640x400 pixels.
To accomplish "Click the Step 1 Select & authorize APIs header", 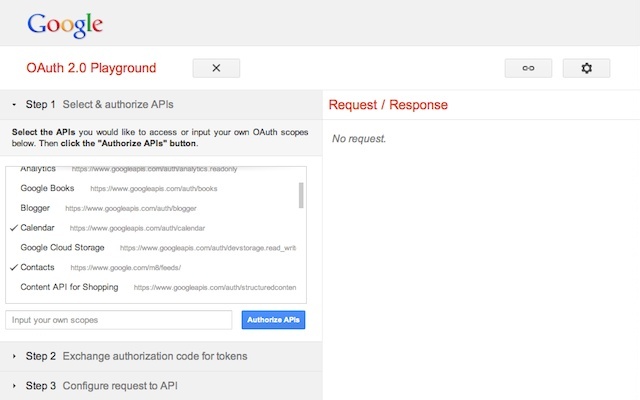I will coord(161,104).
